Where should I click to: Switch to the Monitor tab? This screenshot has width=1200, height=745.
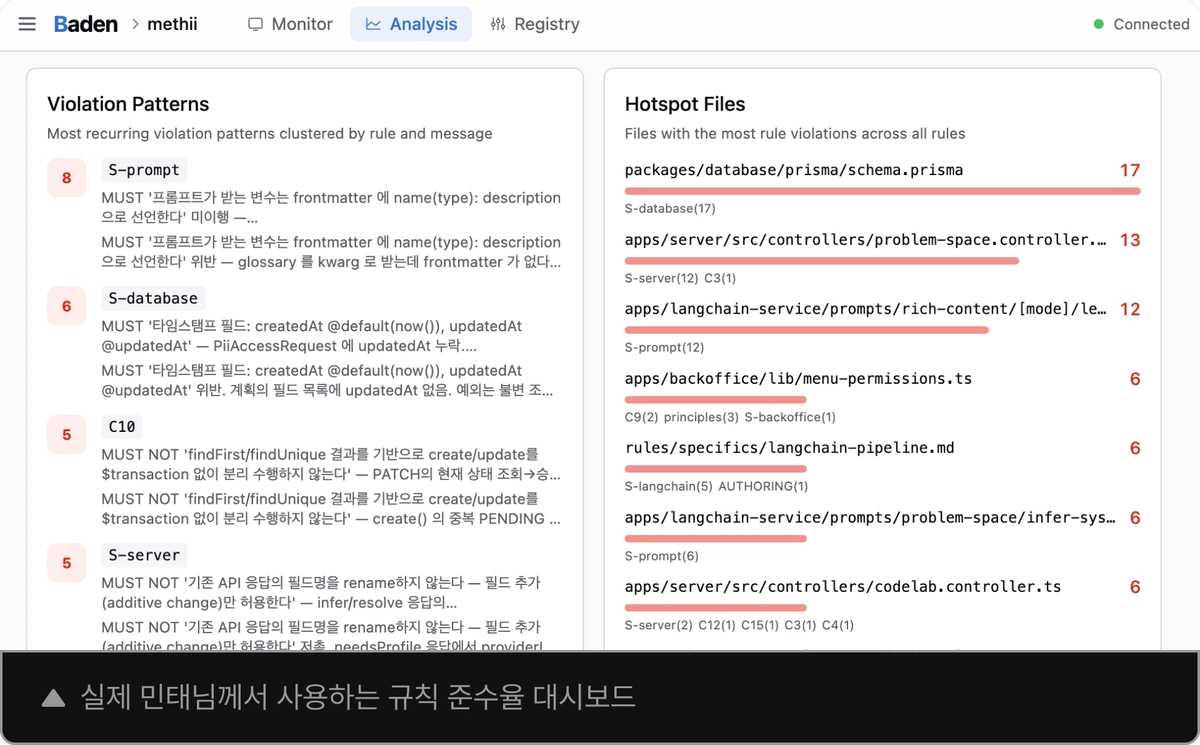(x=290, y=24)
